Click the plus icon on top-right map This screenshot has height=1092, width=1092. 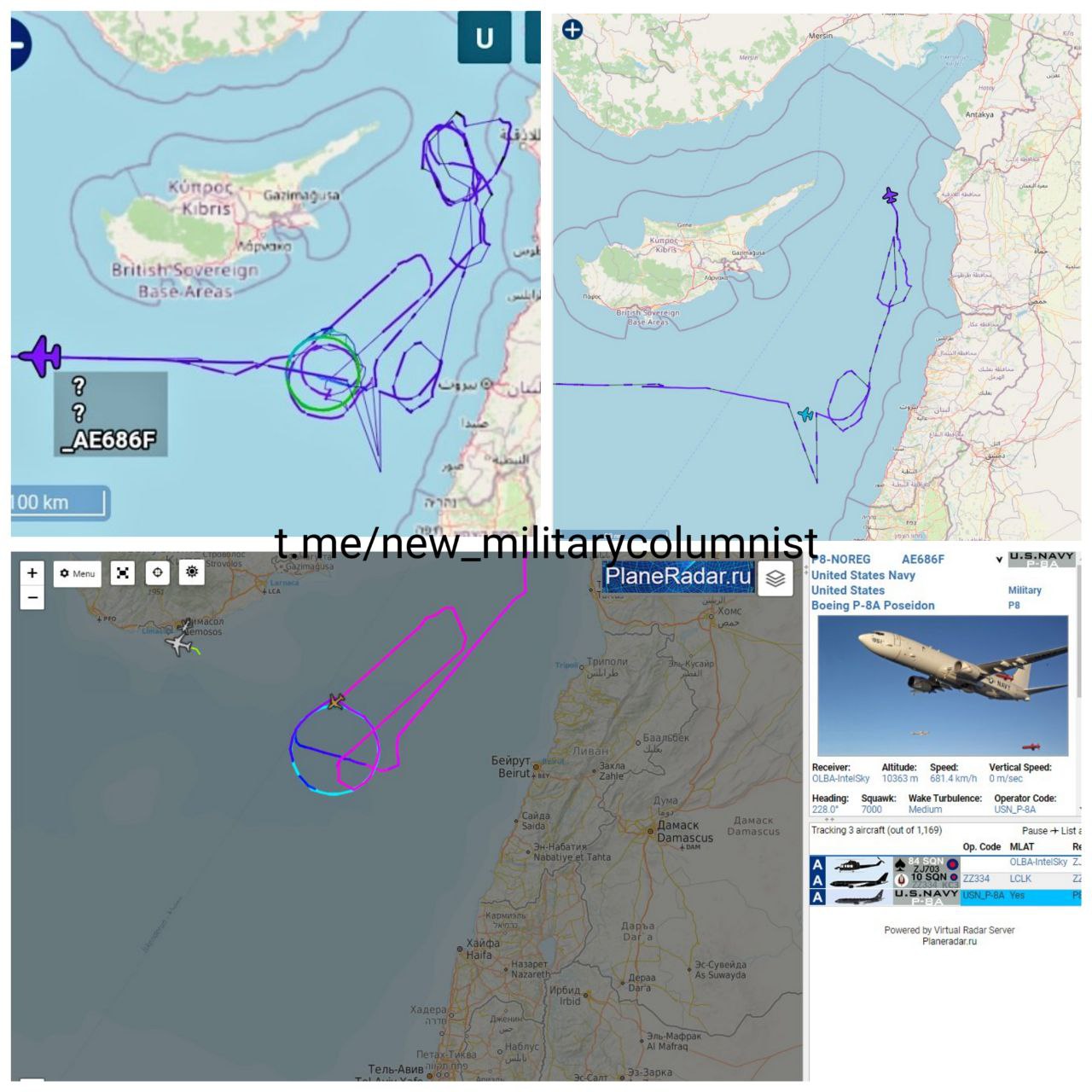(572, 30)
